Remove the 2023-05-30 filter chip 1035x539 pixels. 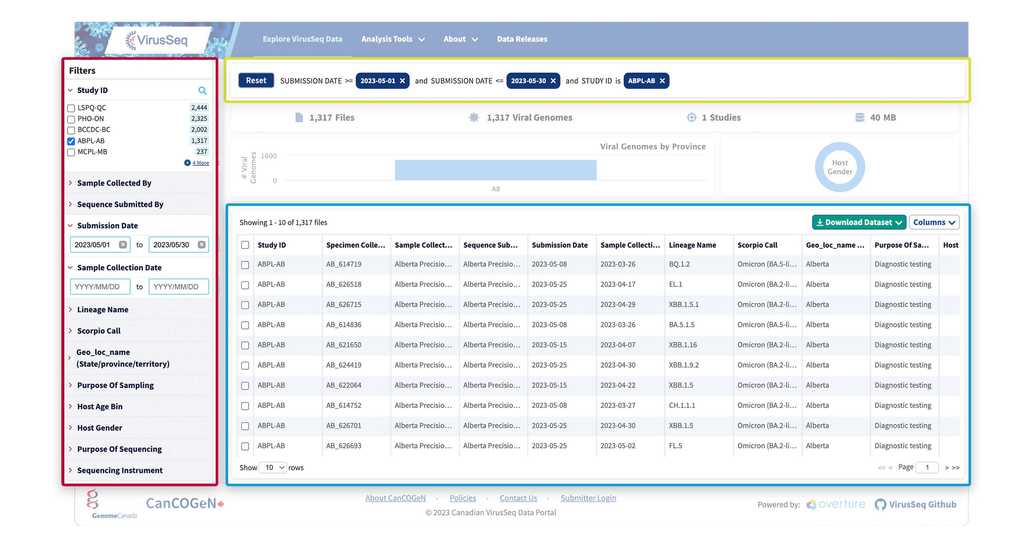click(553, 80)
